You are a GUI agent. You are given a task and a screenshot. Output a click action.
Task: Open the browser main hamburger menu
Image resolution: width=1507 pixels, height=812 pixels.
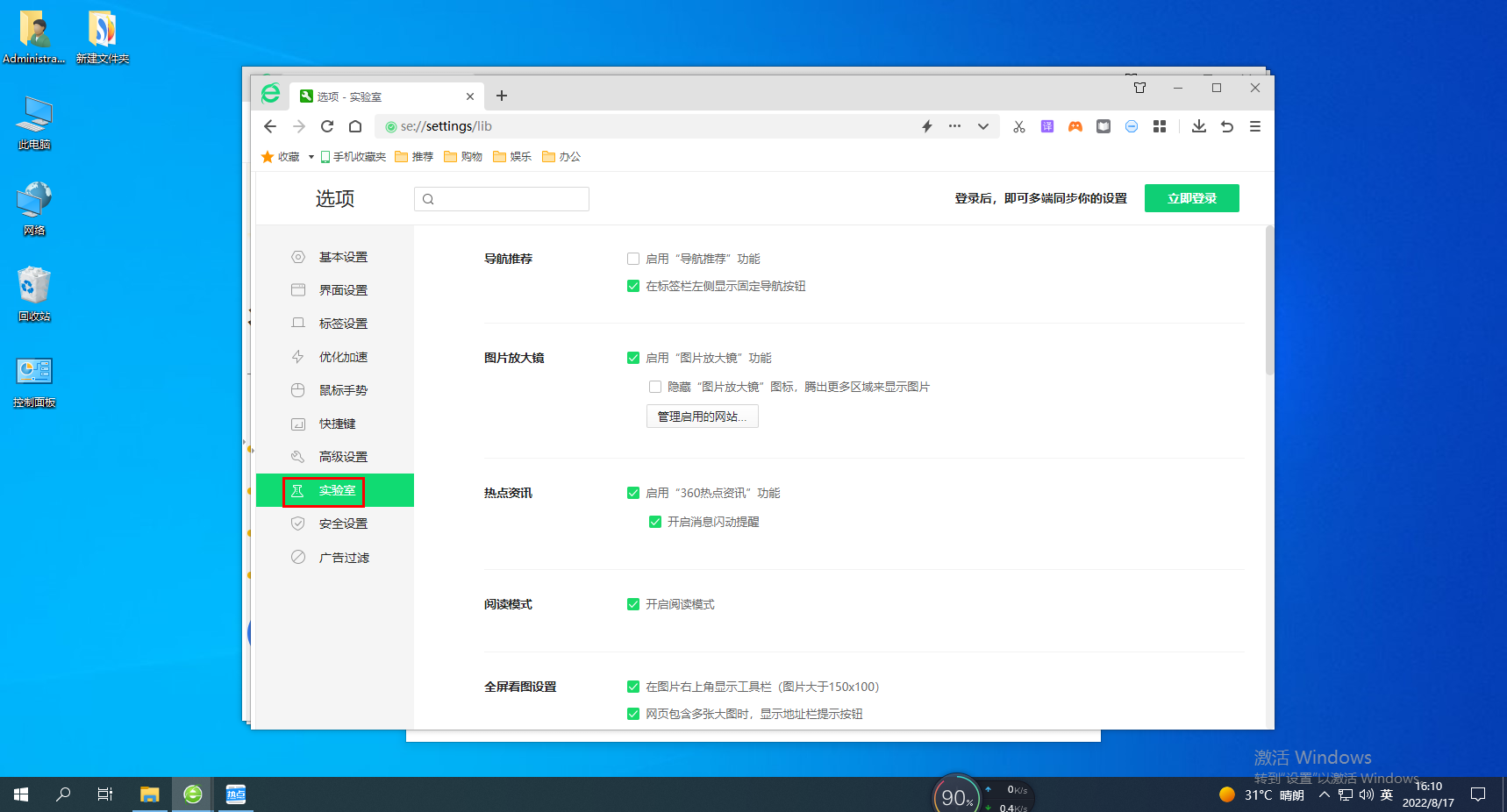(1255, 126)
